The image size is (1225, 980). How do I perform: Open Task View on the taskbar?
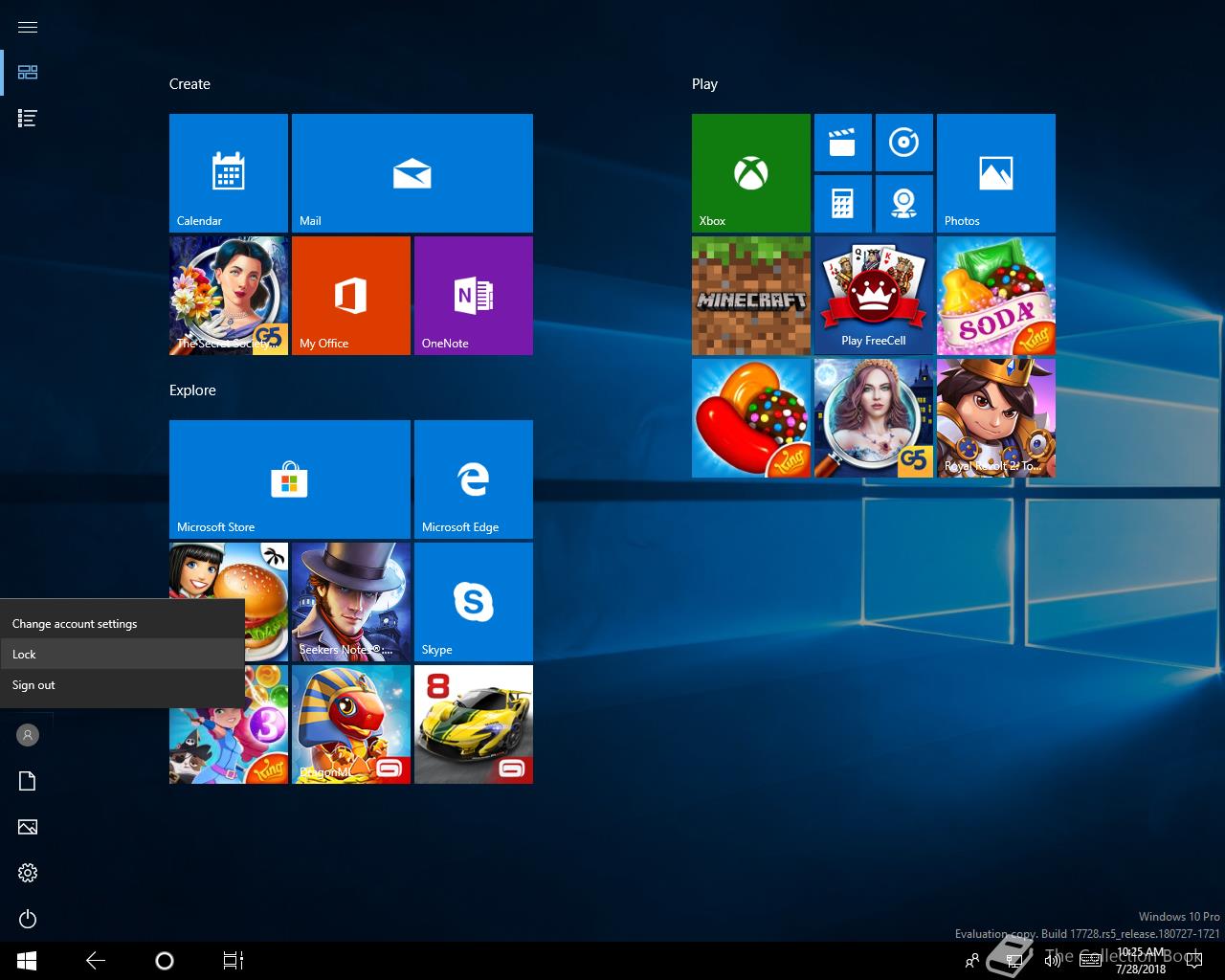[234, 961]
